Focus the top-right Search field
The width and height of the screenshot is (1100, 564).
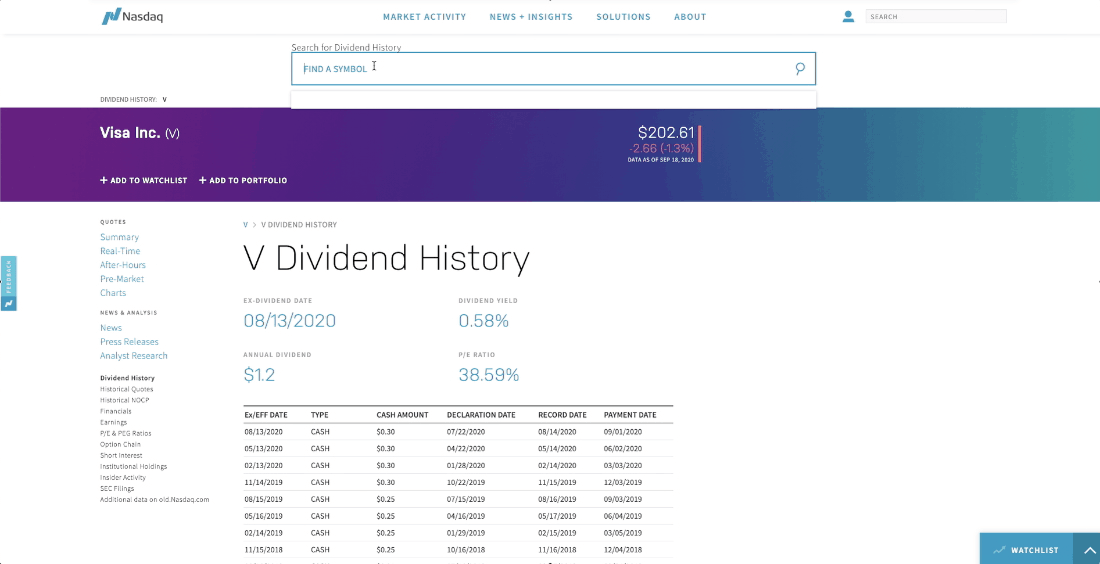click(x=936, y=16)
